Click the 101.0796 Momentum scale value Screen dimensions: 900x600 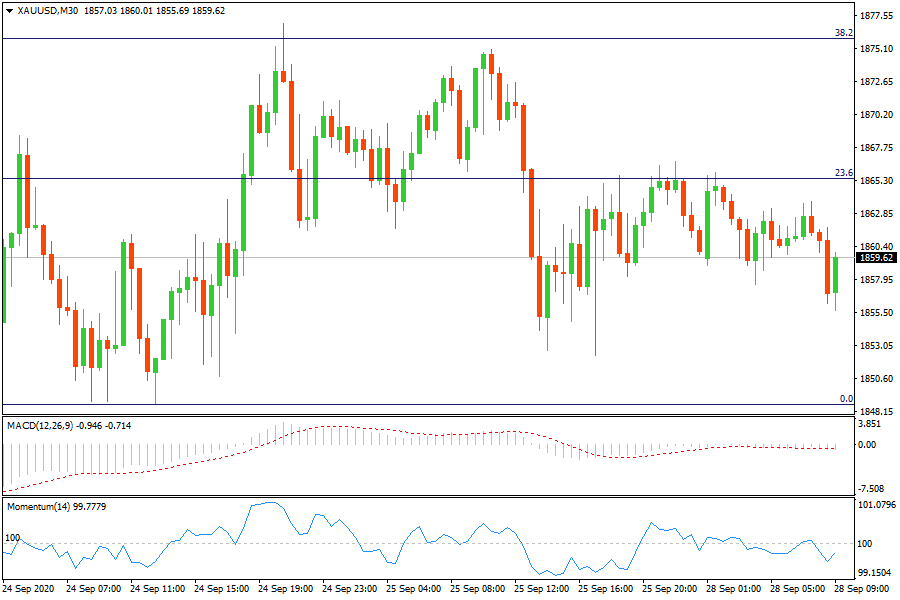(877, 505)
